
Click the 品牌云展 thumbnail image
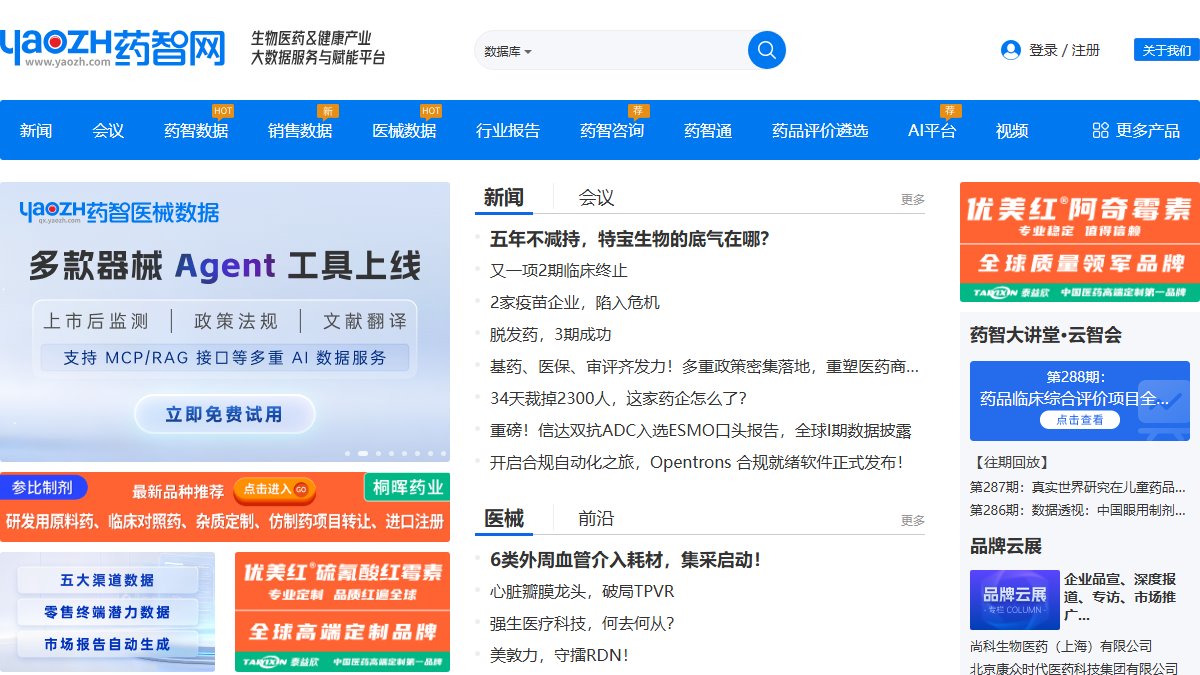[1015, 599]
